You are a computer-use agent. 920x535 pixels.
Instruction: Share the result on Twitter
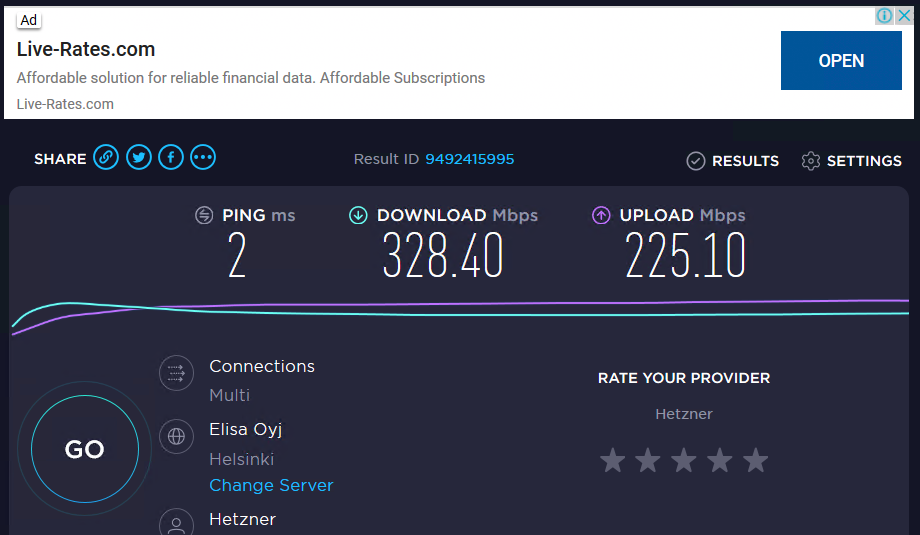point(138,157)
